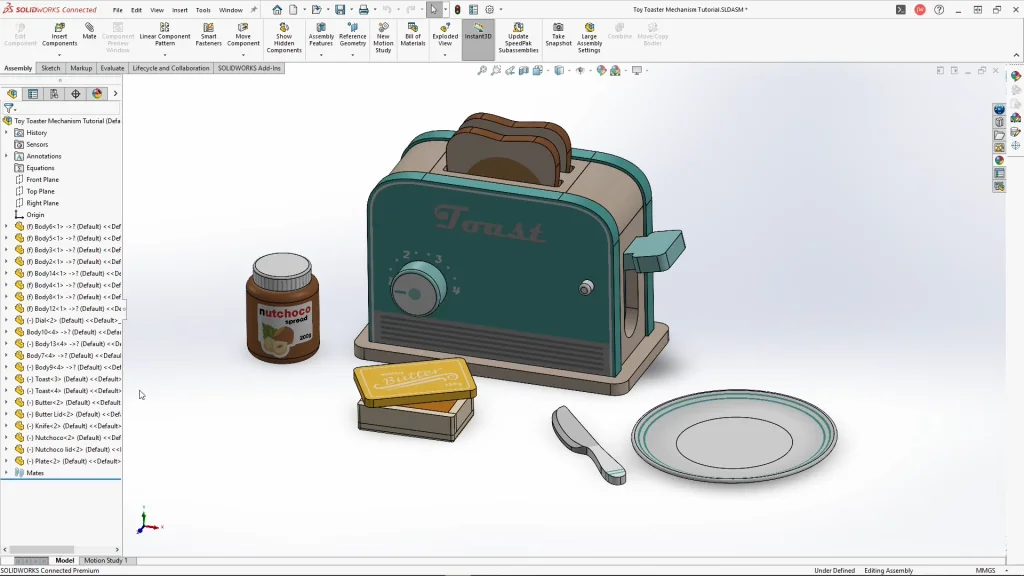Open Insert Components tool
This screenshot has height=576, width=1024.
pyautogui.click(x=59, y=34)
